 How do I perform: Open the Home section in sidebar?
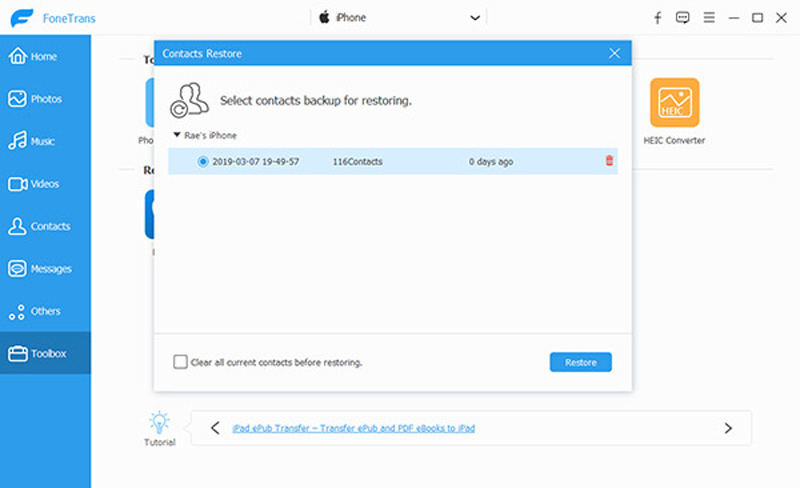(x=45, y=56)
